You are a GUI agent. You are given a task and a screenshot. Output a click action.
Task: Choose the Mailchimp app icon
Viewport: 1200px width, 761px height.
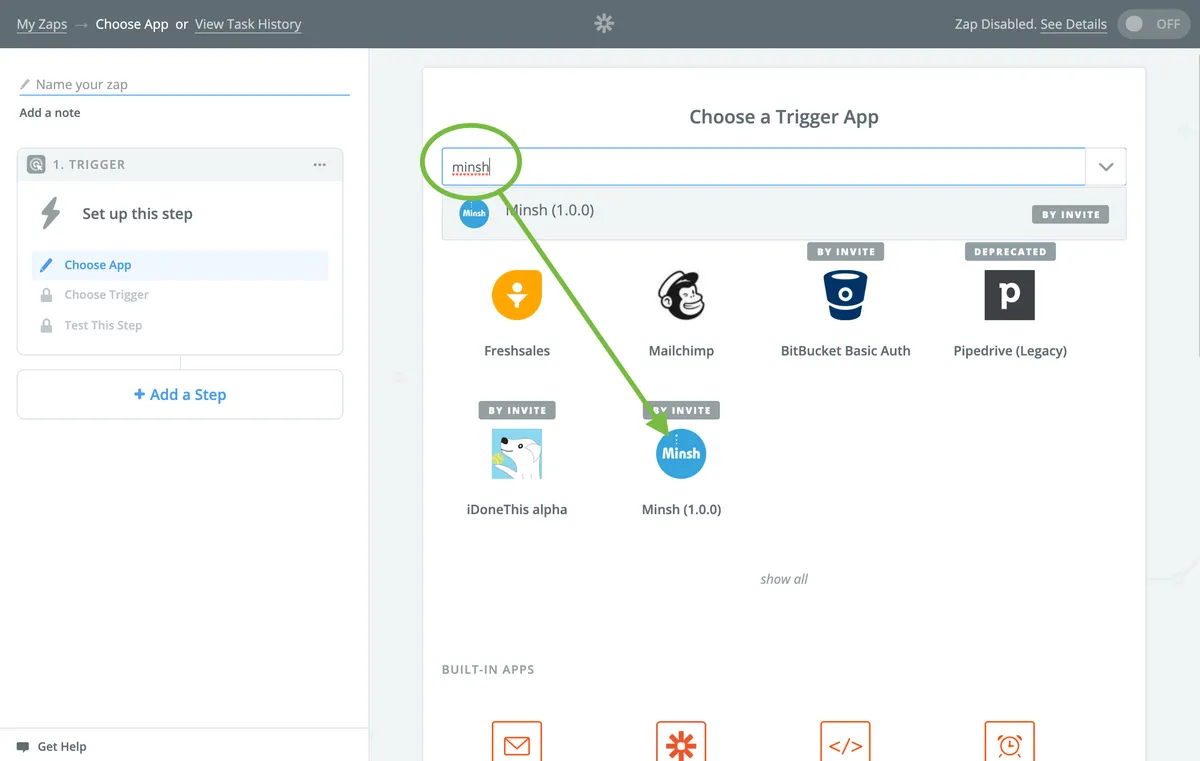[681, 295]
